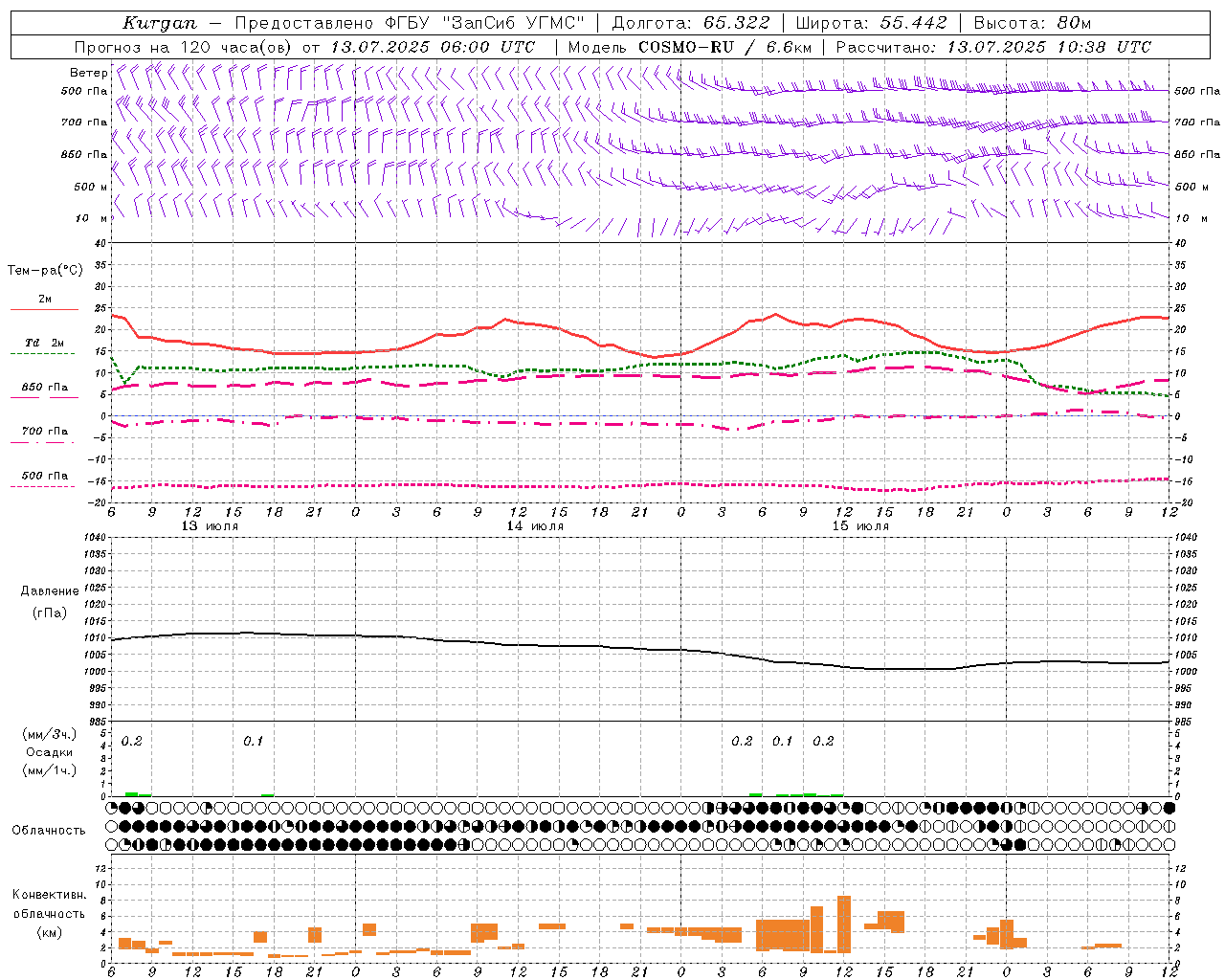
Task: Click the red solid legend line under 2м
Action: (44, 309)
